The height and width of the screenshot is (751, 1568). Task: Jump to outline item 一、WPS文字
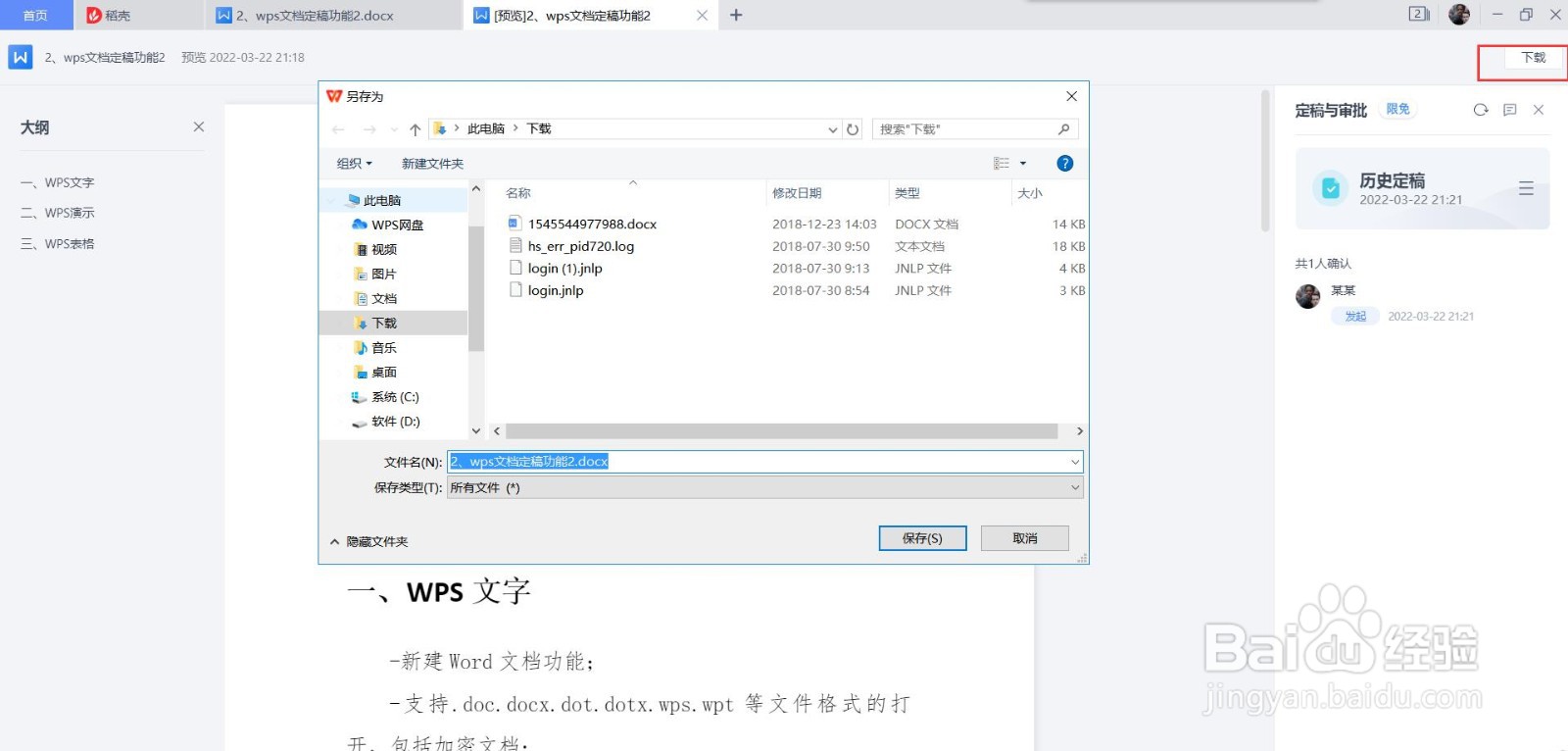click(58, 182)
